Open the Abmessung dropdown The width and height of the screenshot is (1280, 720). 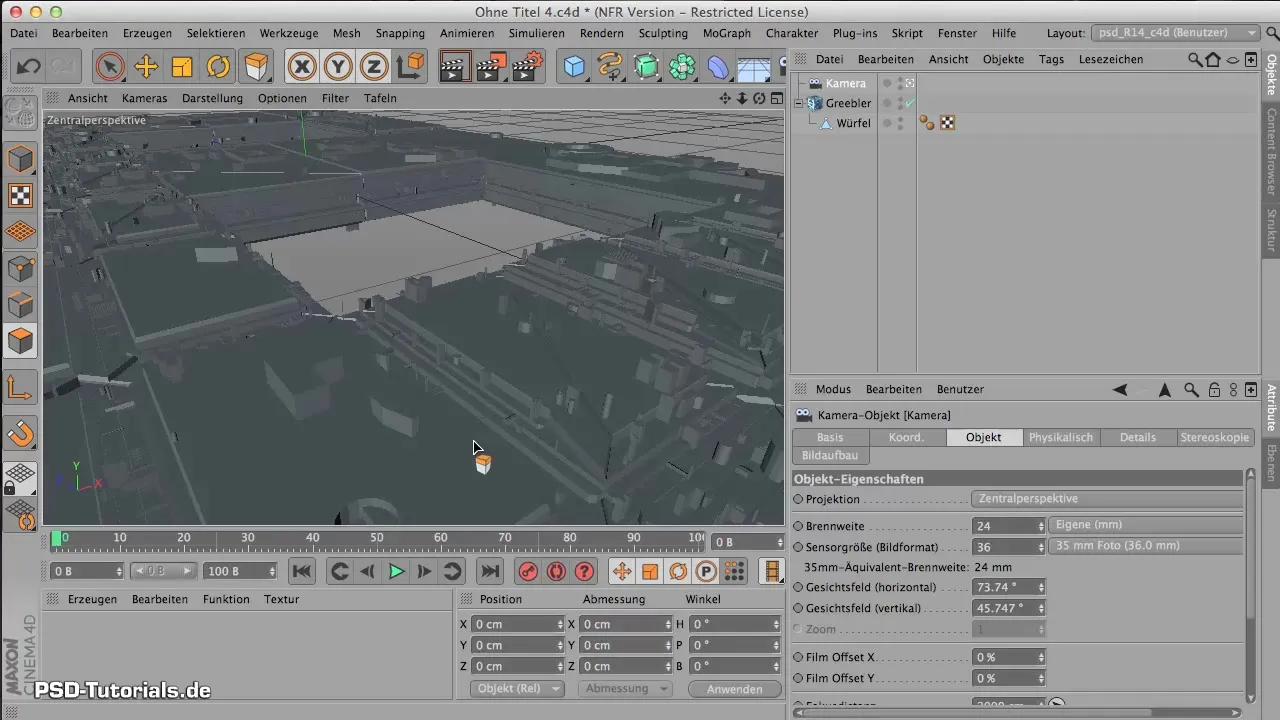[626, 688]
